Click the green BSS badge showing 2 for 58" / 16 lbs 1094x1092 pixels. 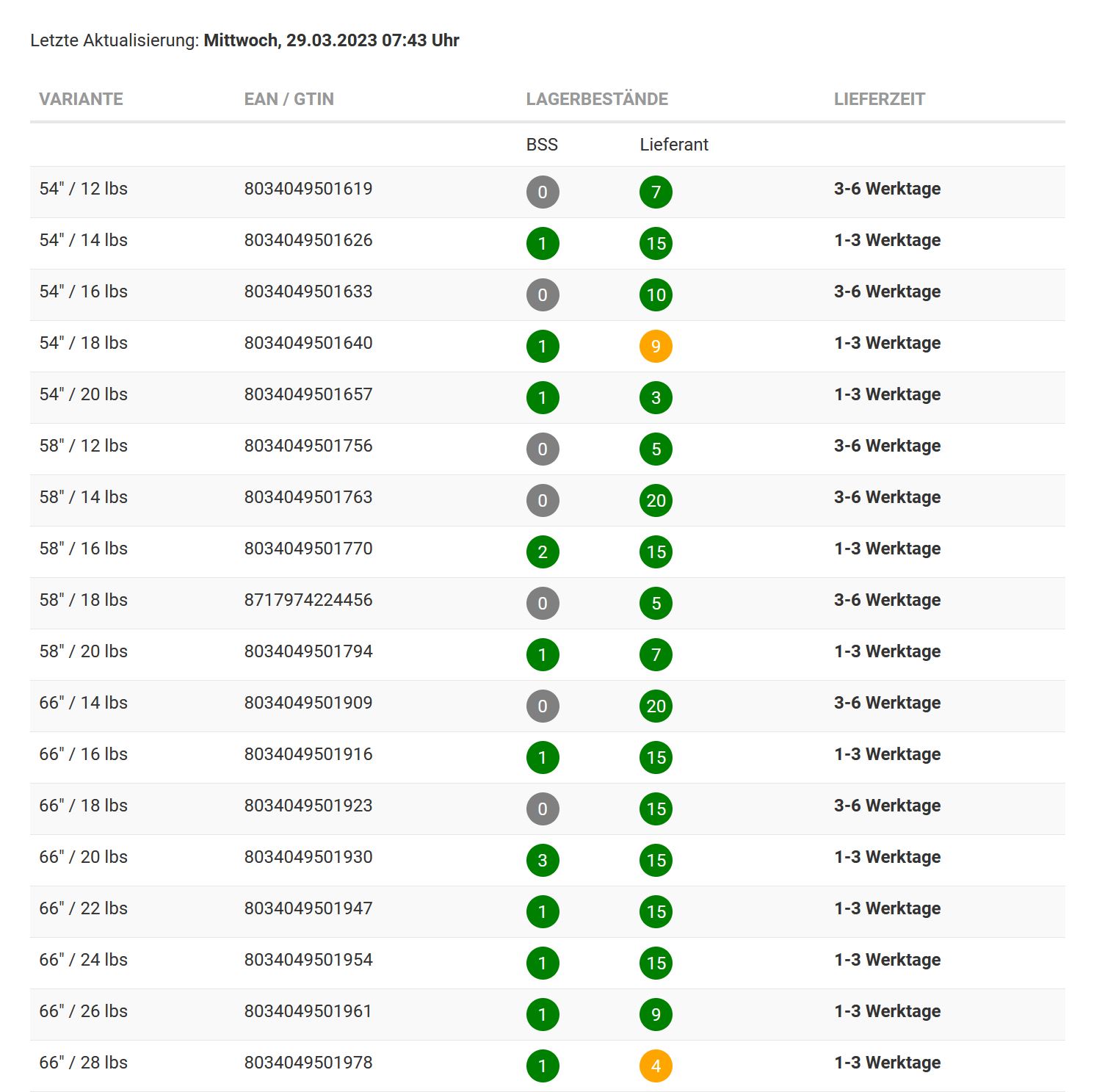coord(543,552)
